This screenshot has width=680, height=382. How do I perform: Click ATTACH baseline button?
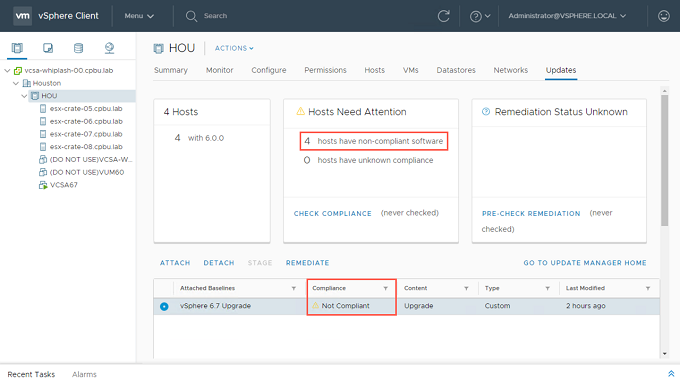175,263
